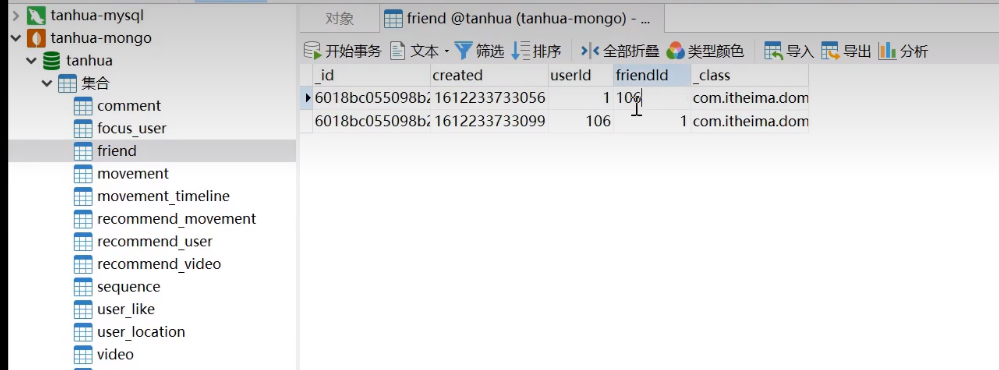Click the 文本 text view button
Viewport: 999px width, 370px height.
point(415,51)
